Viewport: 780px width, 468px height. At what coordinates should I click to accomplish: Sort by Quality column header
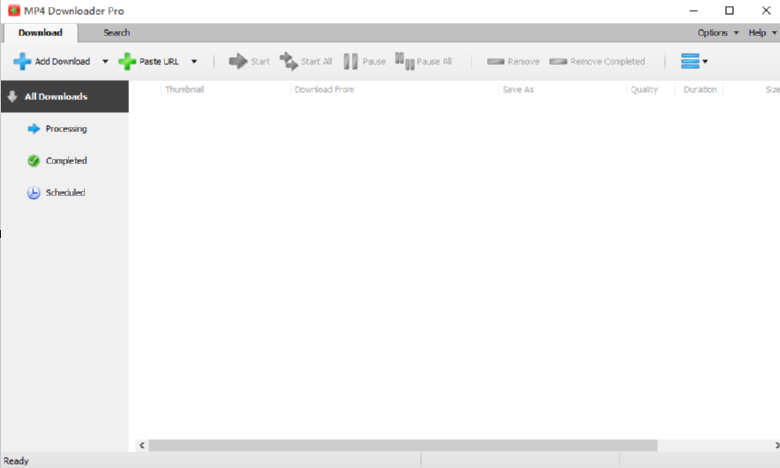tap(644, 90)
